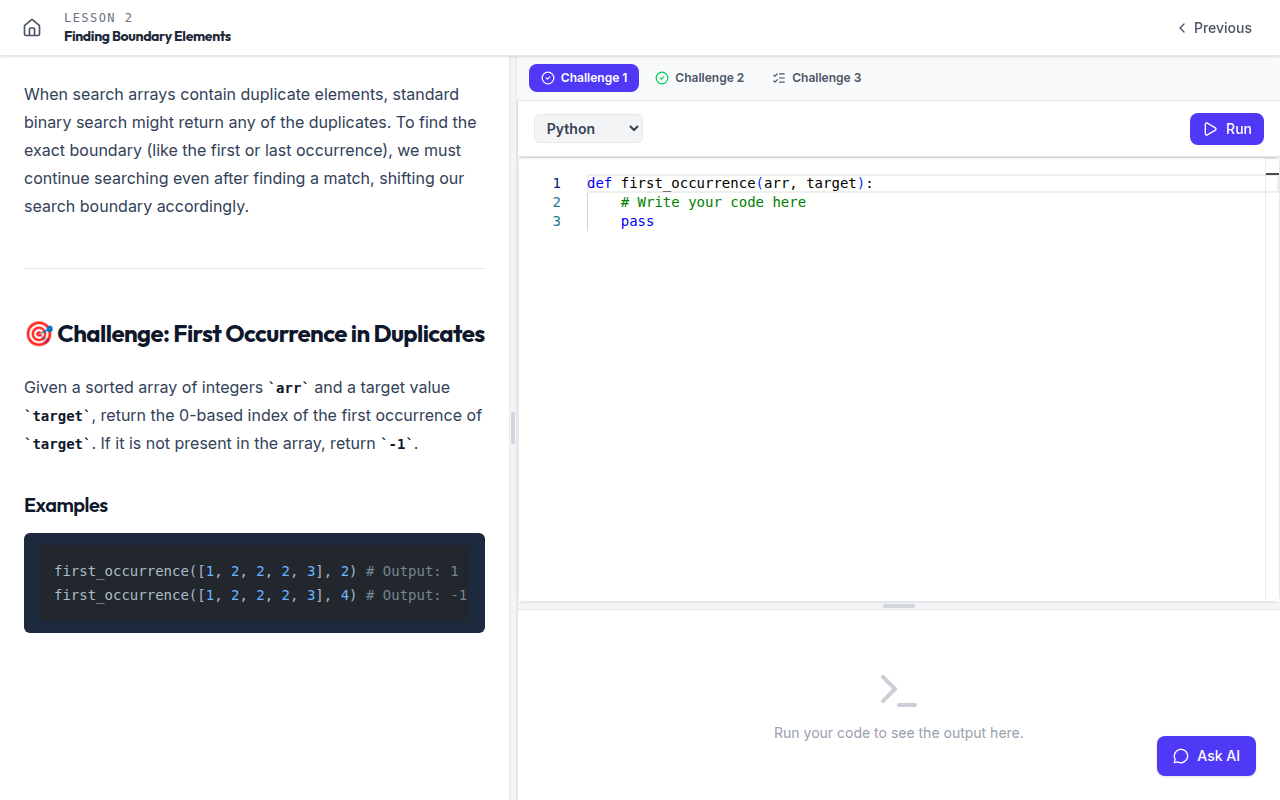Click the vertical panel splitter handle
The width and height of the screenshot is (1280, 800).
(513, 428)
